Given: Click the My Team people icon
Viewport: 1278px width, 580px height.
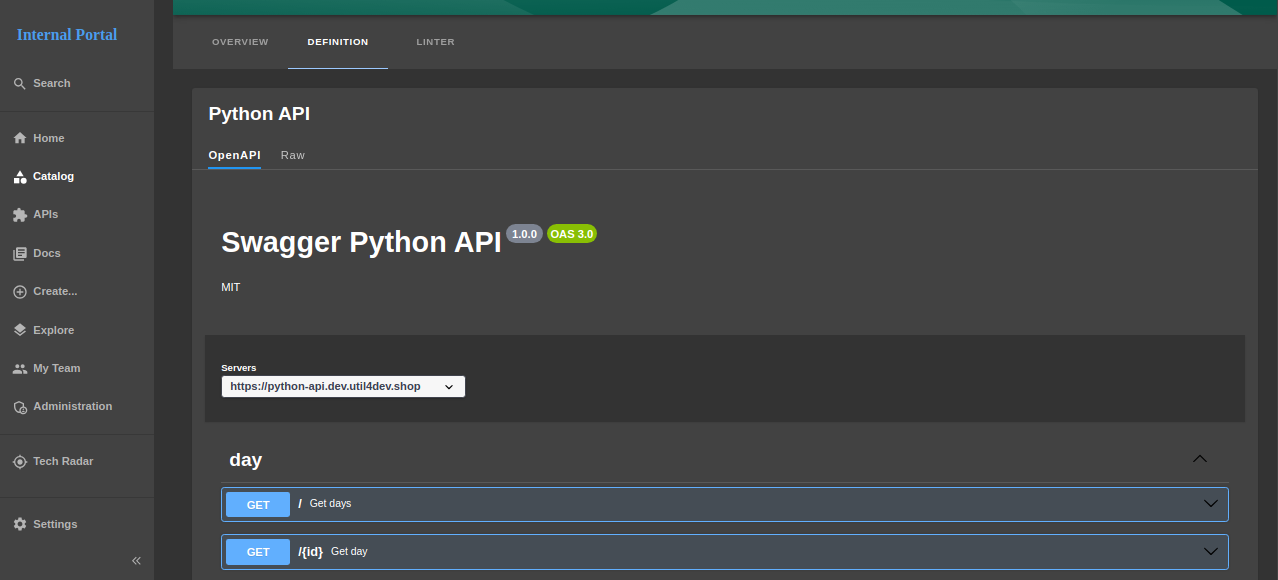Looking at the screenshot, I should (19, 369).
